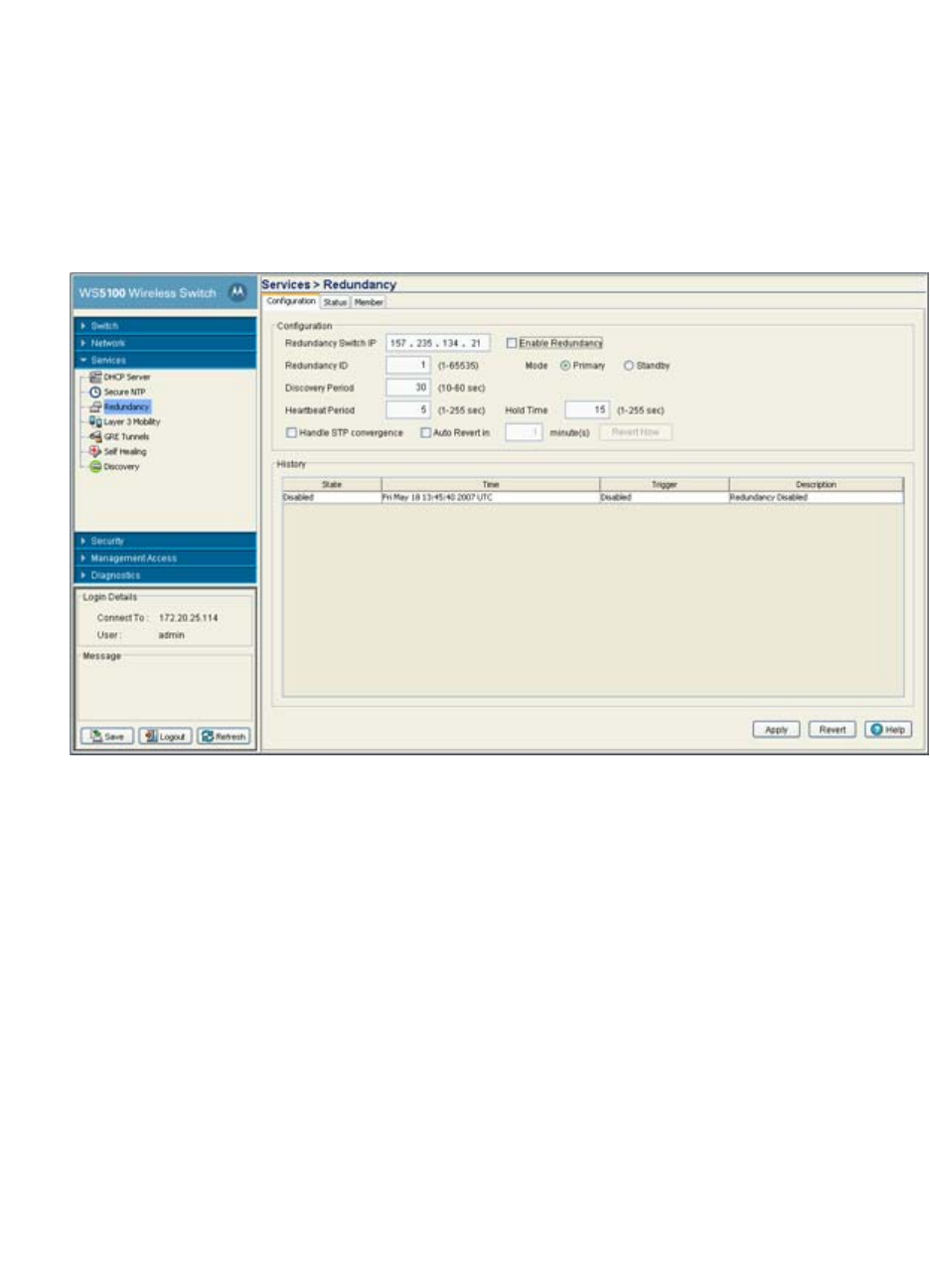Click the 172.20.25.114 connect-to address
This screenshot has width=930, height=1288.
pos(188,618)
